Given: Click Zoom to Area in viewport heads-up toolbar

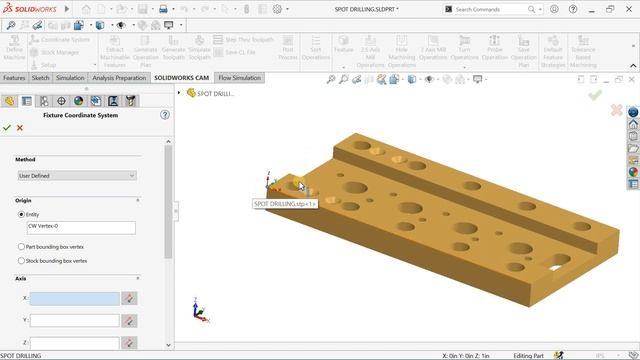Looking at the screenshot, I should click(x=344, y=79).
